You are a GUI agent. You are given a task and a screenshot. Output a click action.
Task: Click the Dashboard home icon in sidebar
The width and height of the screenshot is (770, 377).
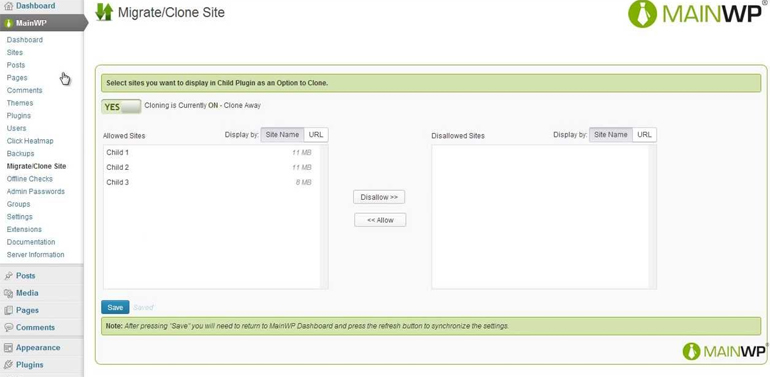[8, 6]
